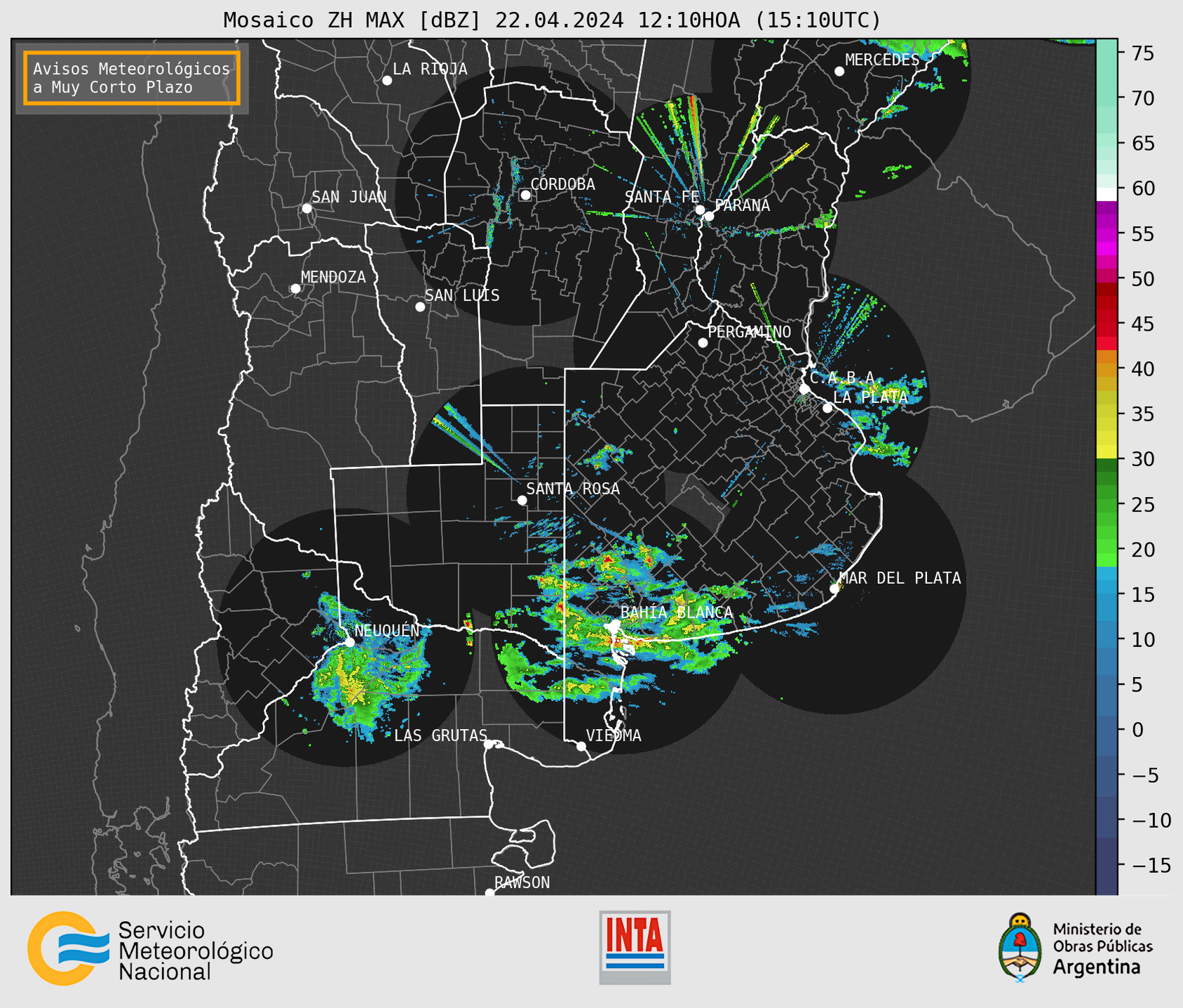Click the CÓRDOBA city marker dot
Viewport: 1183px width, 1008px height.
pyautogui.click(x=525, y=195)
